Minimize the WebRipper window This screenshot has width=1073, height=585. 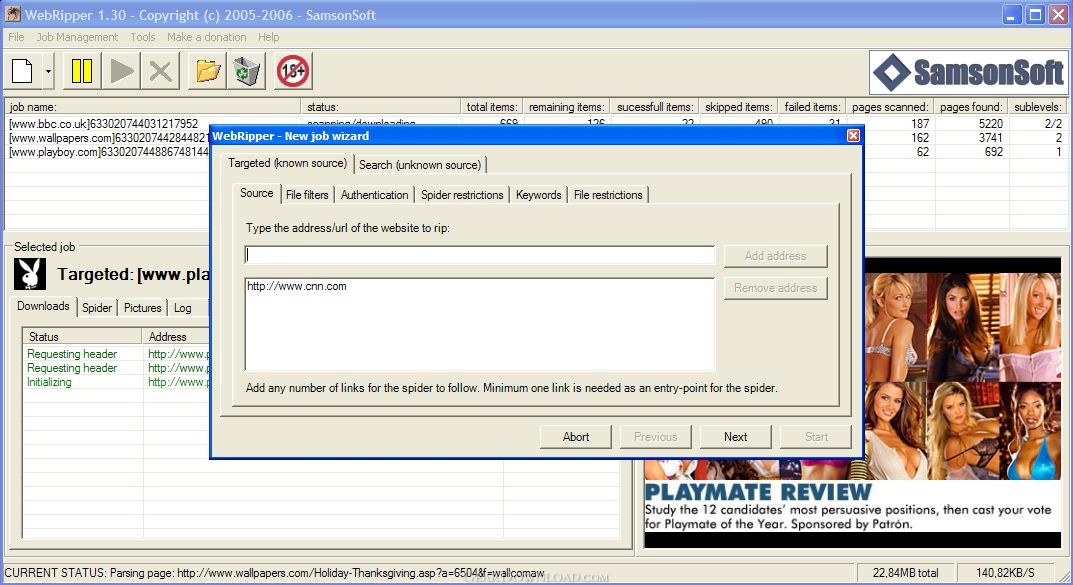(x=1011, y=14)
